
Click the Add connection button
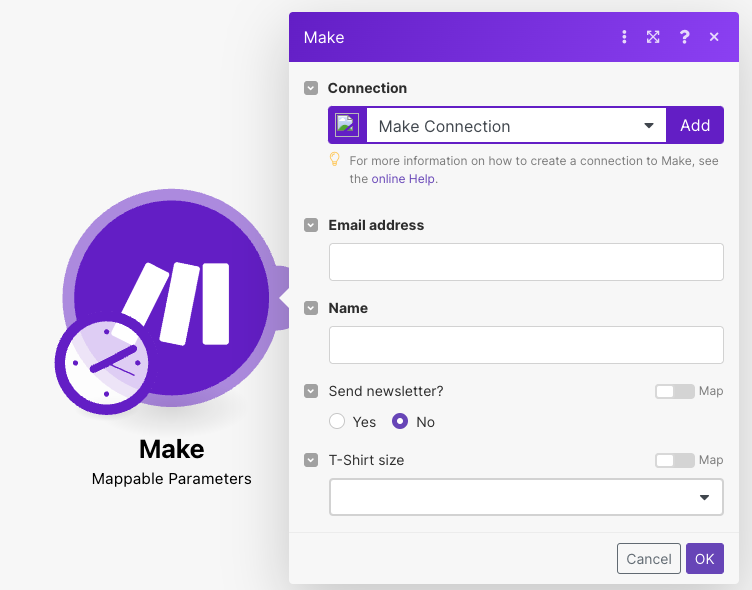click(695, 126)
